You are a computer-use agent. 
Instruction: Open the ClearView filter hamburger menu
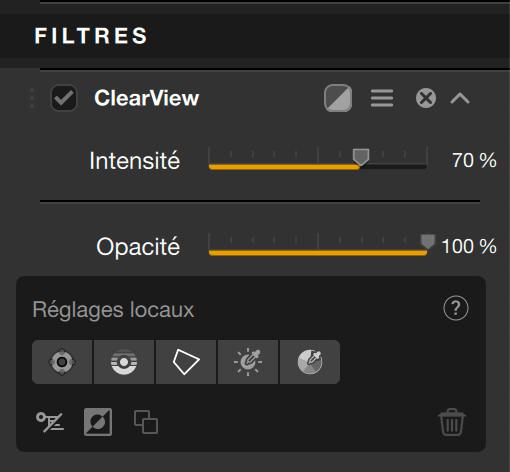(x=382, y=98)
